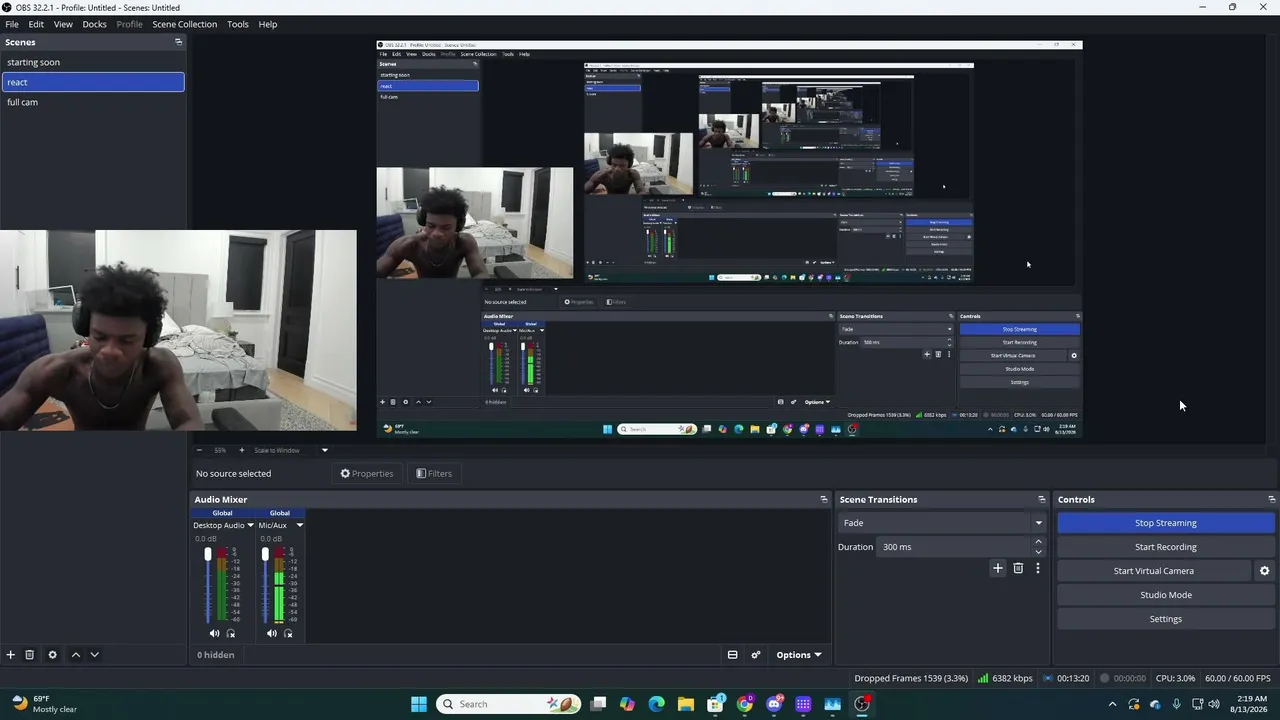Open Windows Start menu

(419, 704)
